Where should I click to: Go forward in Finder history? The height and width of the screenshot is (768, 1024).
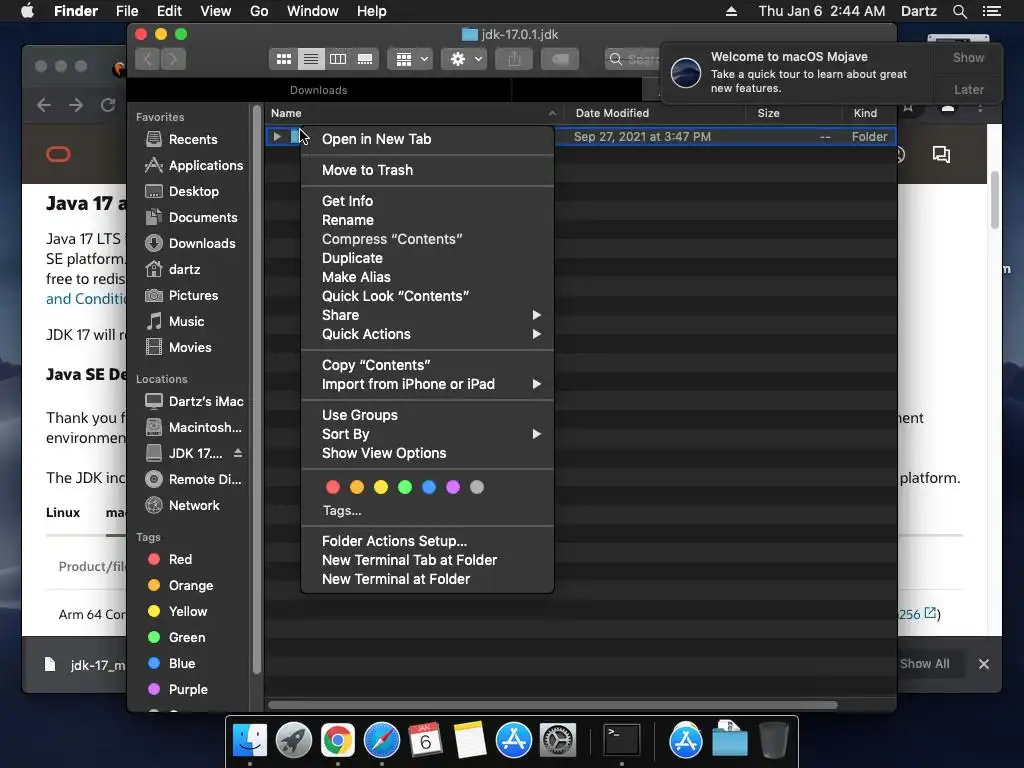coord(173,59)
